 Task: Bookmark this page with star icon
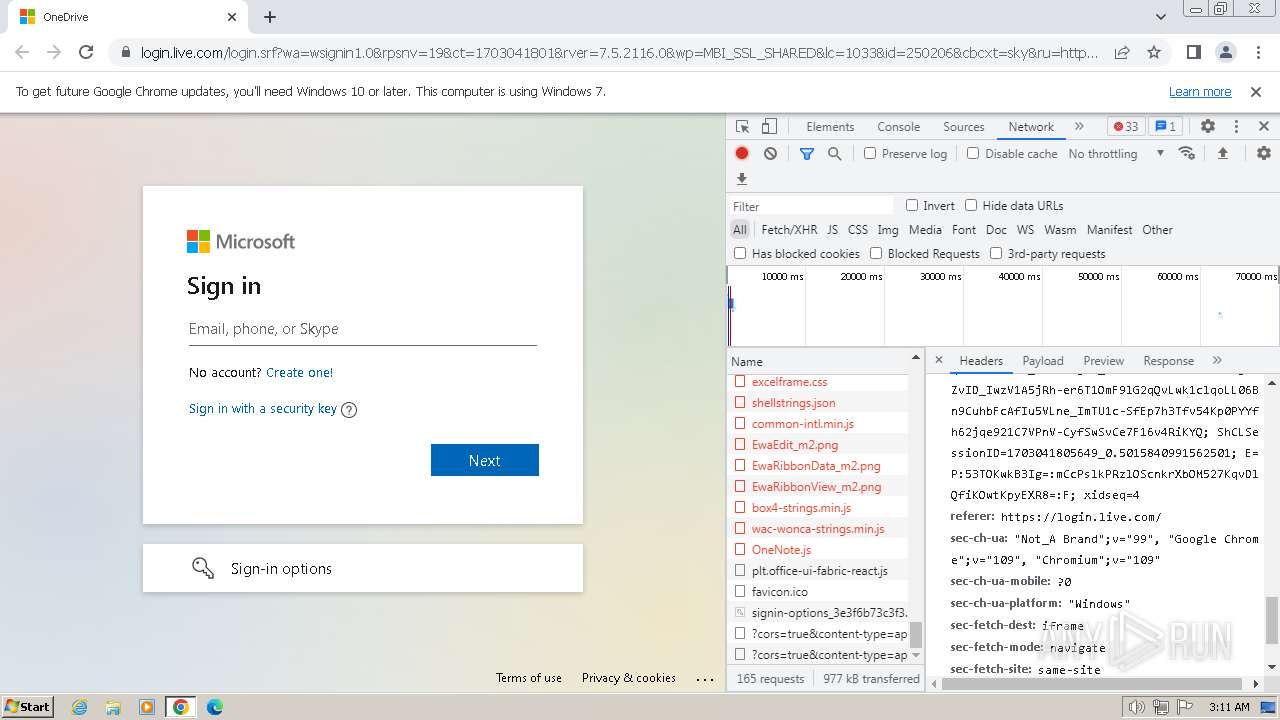(1154, 52)
